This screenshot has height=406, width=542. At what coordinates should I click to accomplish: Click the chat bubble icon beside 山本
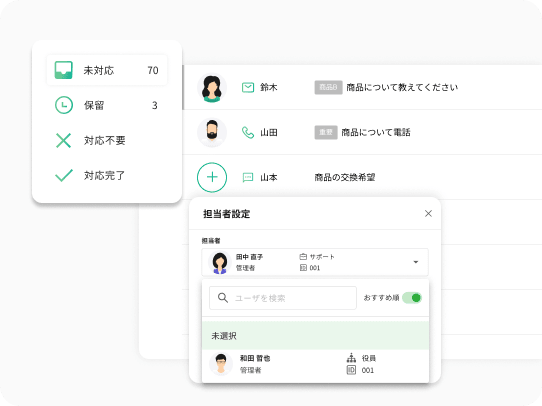click(248, 178)
